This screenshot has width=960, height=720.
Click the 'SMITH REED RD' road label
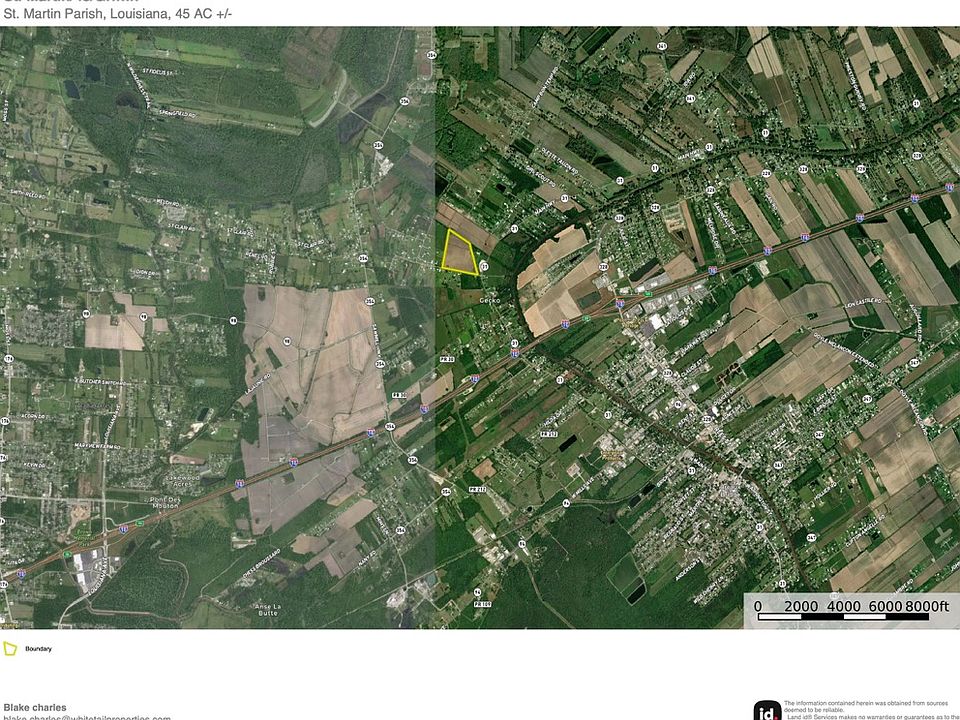pos(28,195)
